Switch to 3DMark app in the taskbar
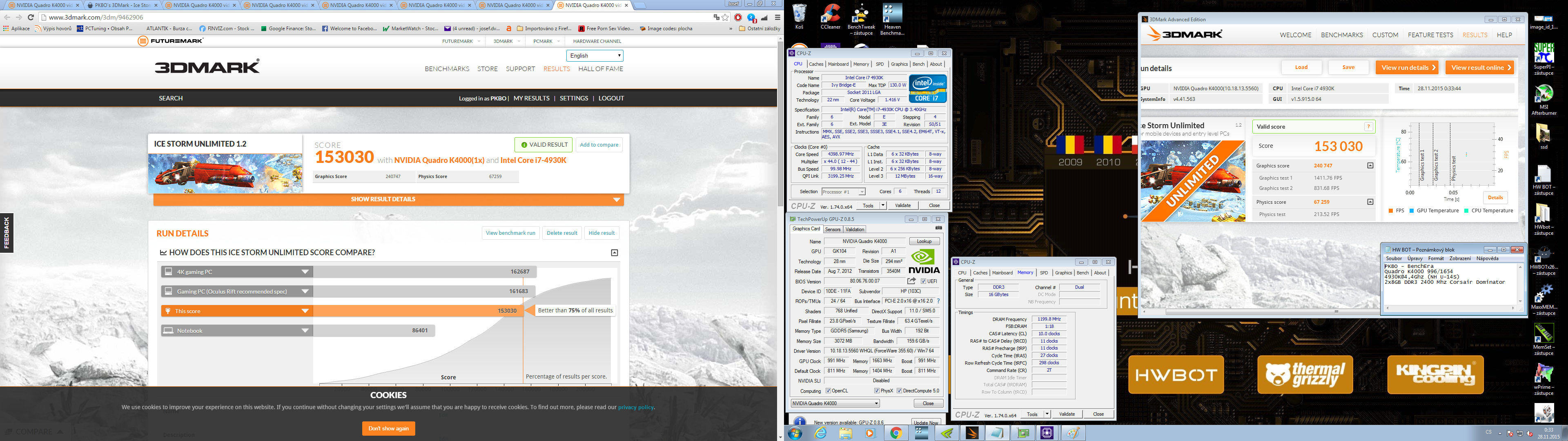This screenshot has height=441, width=1568. pos(972,433)
